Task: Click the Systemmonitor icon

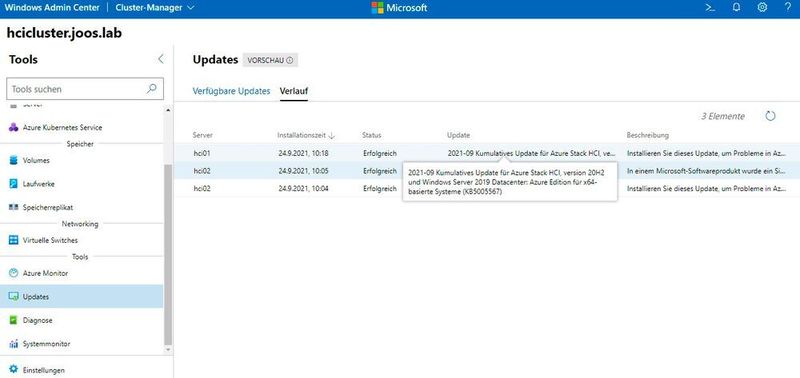Action: point(14,344)
